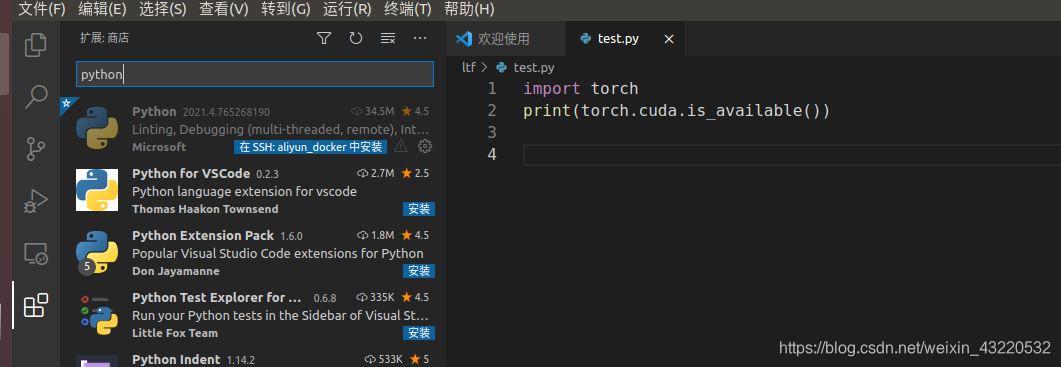Open the Extensions panel more actions menu
Image resolution: width=1061 pixels, height=367 pixels.
click(420, 39)
